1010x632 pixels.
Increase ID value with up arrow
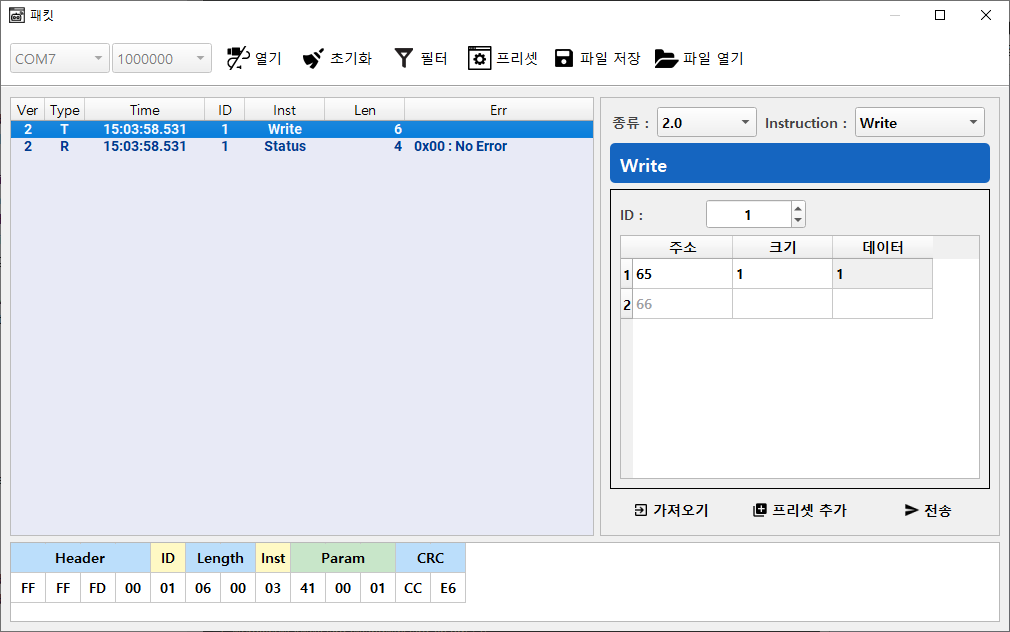[797, 209]
